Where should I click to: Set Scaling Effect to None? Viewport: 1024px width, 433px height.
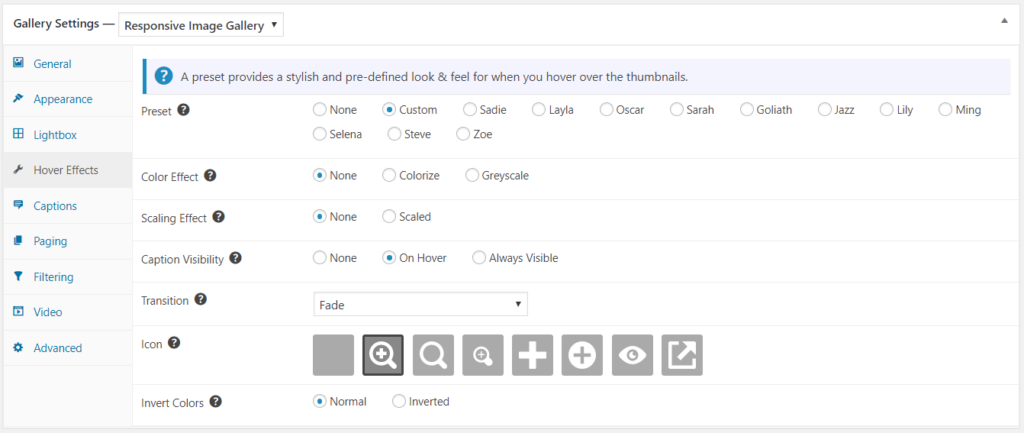coord(319,216)
